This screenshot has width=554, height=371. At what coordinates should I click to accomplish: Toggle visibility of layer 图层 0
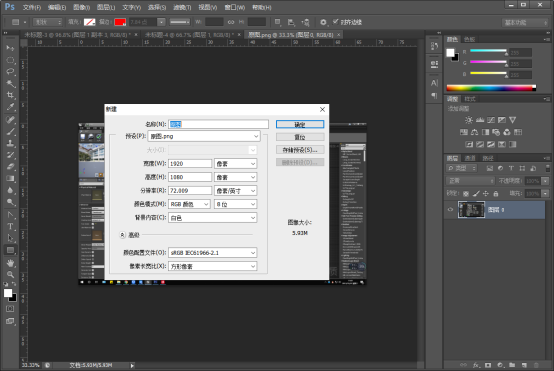(x=450, y=210)
